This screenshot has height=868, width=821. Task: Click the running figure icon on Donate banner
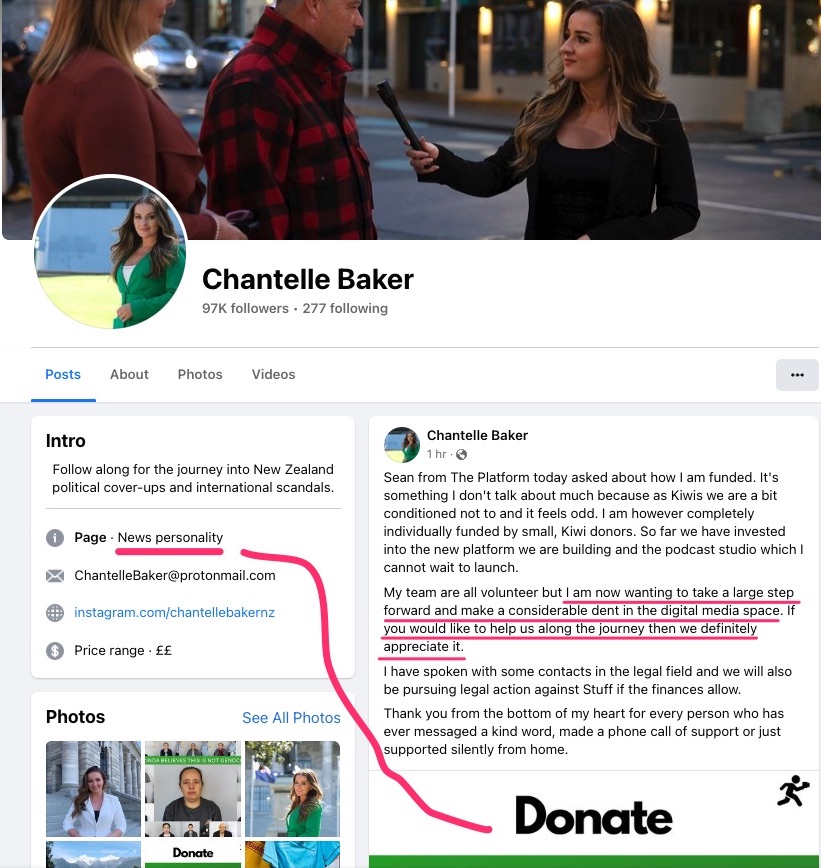pyautogui.click(x=793, y=791)
